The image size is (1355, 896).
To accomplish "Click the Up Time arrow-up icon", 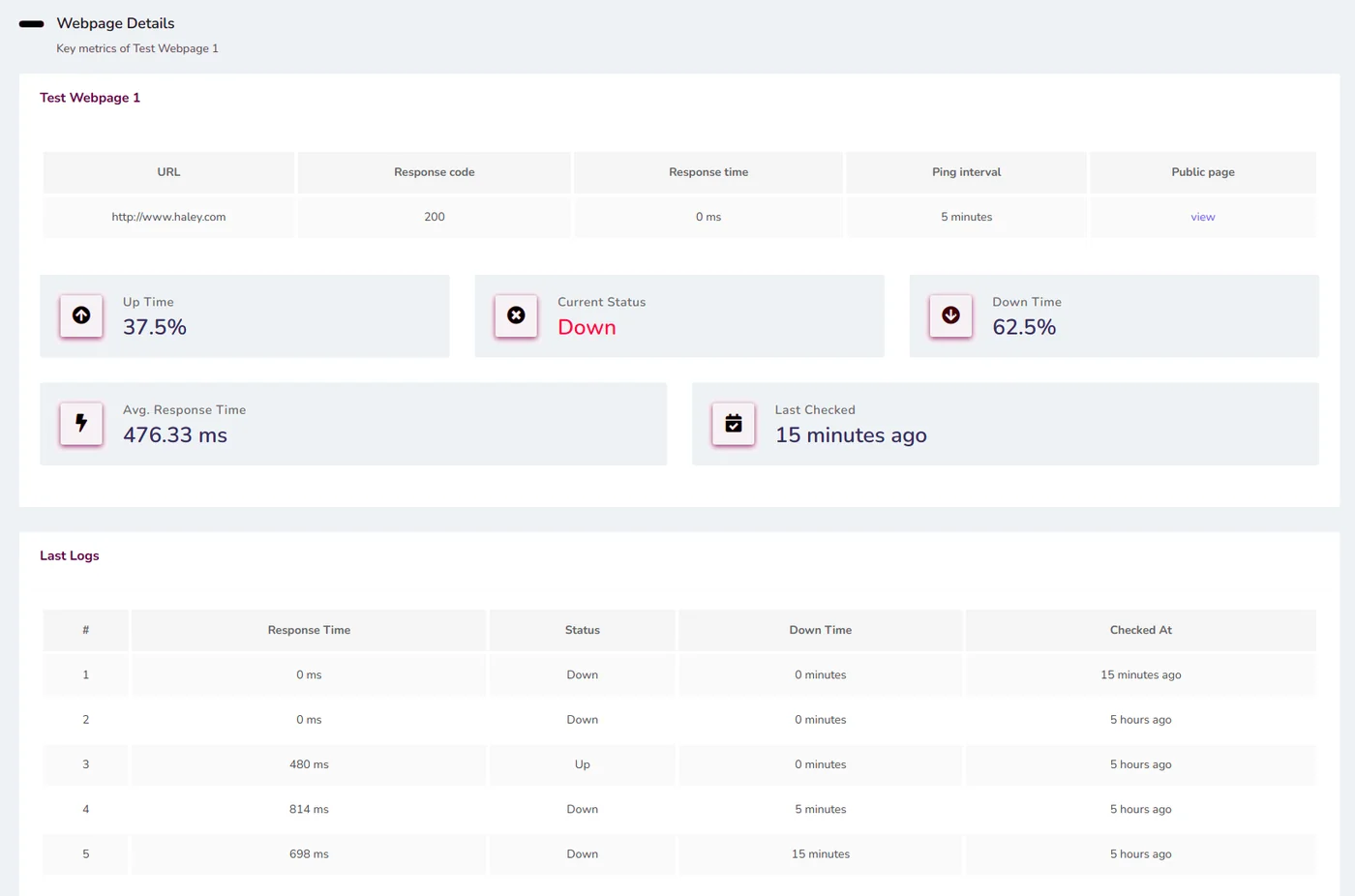I will [x=81, y=315].
